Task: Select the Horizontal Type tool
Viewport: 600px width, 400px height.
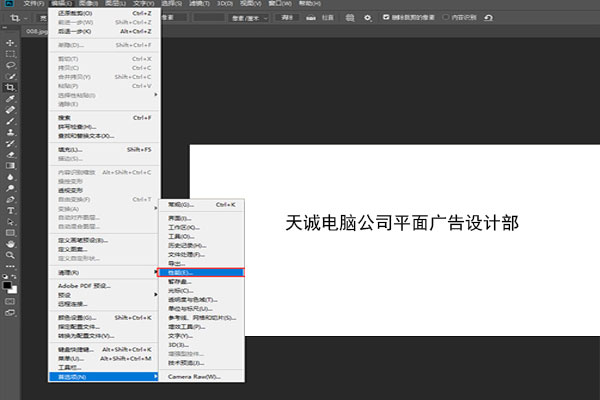Action: [x=10, y=210]
